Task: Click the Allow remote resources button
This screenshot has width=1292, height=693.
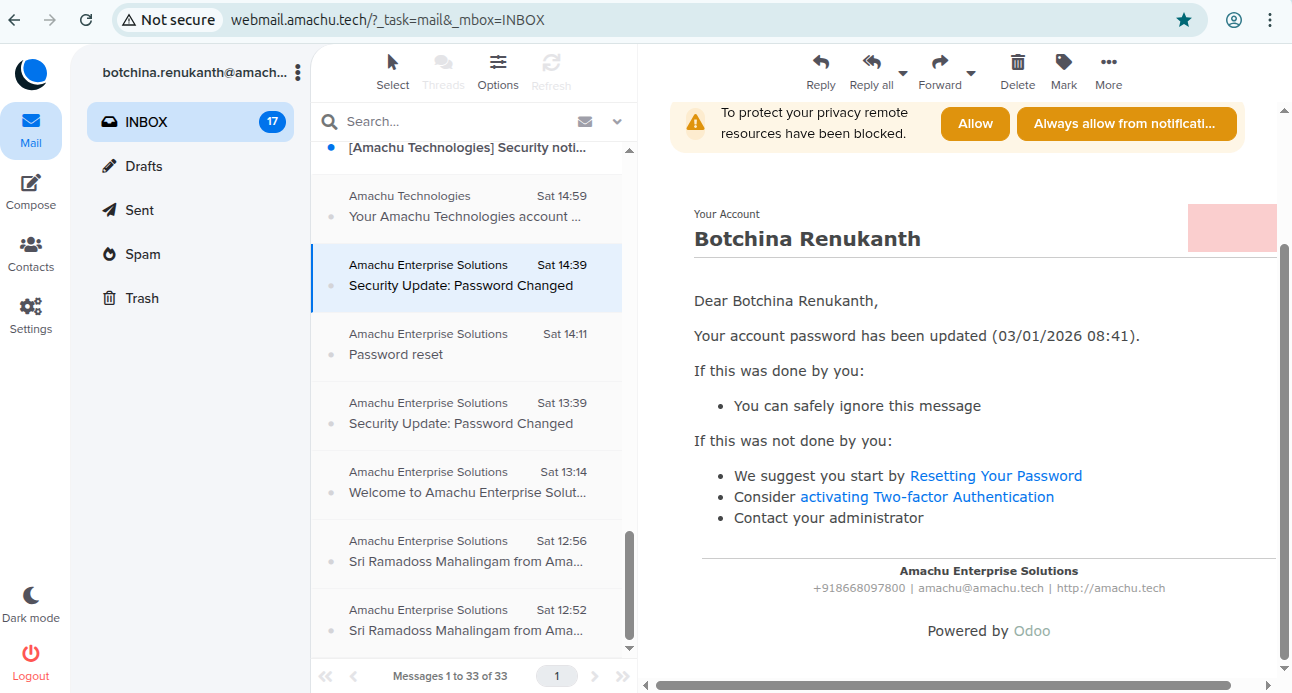Action: (x=975, y=124)
